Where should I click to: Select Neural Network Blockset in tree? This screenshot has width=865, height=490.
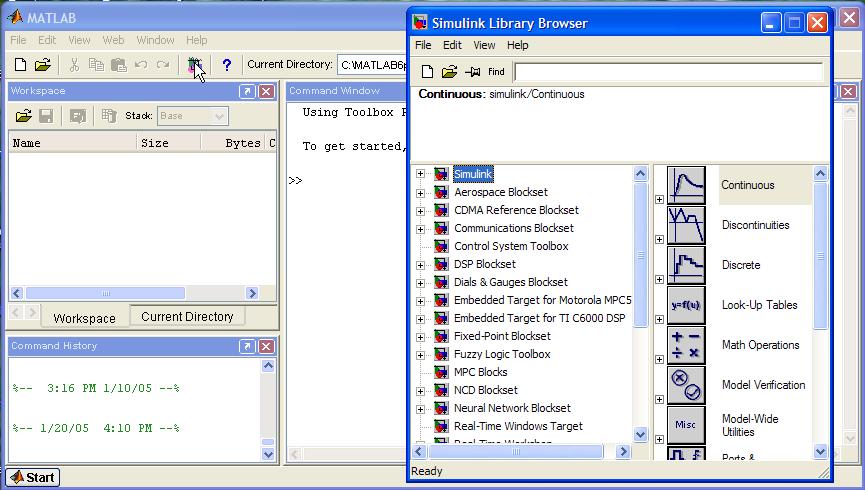click(x=512, y=408)
